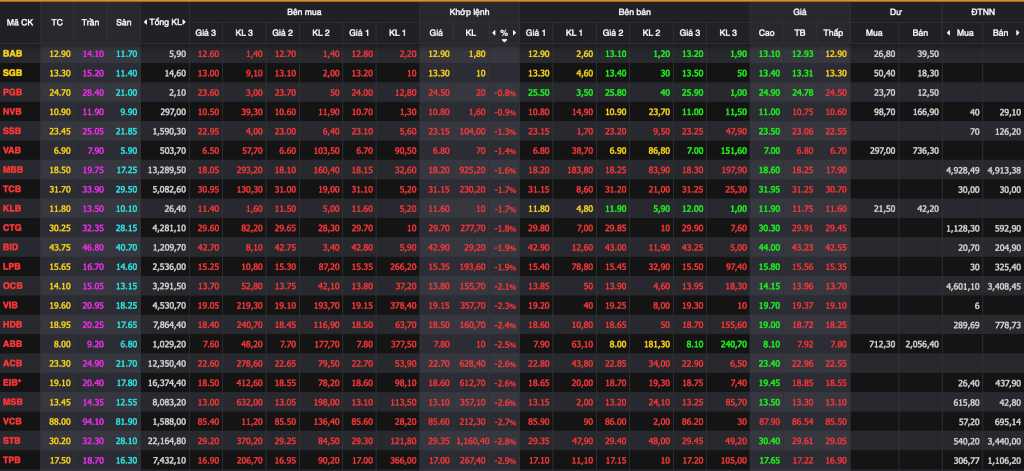This screenshot has width=1024, height=471.
Task: Sort by the Mã CK column header
Action: [20, 22]
